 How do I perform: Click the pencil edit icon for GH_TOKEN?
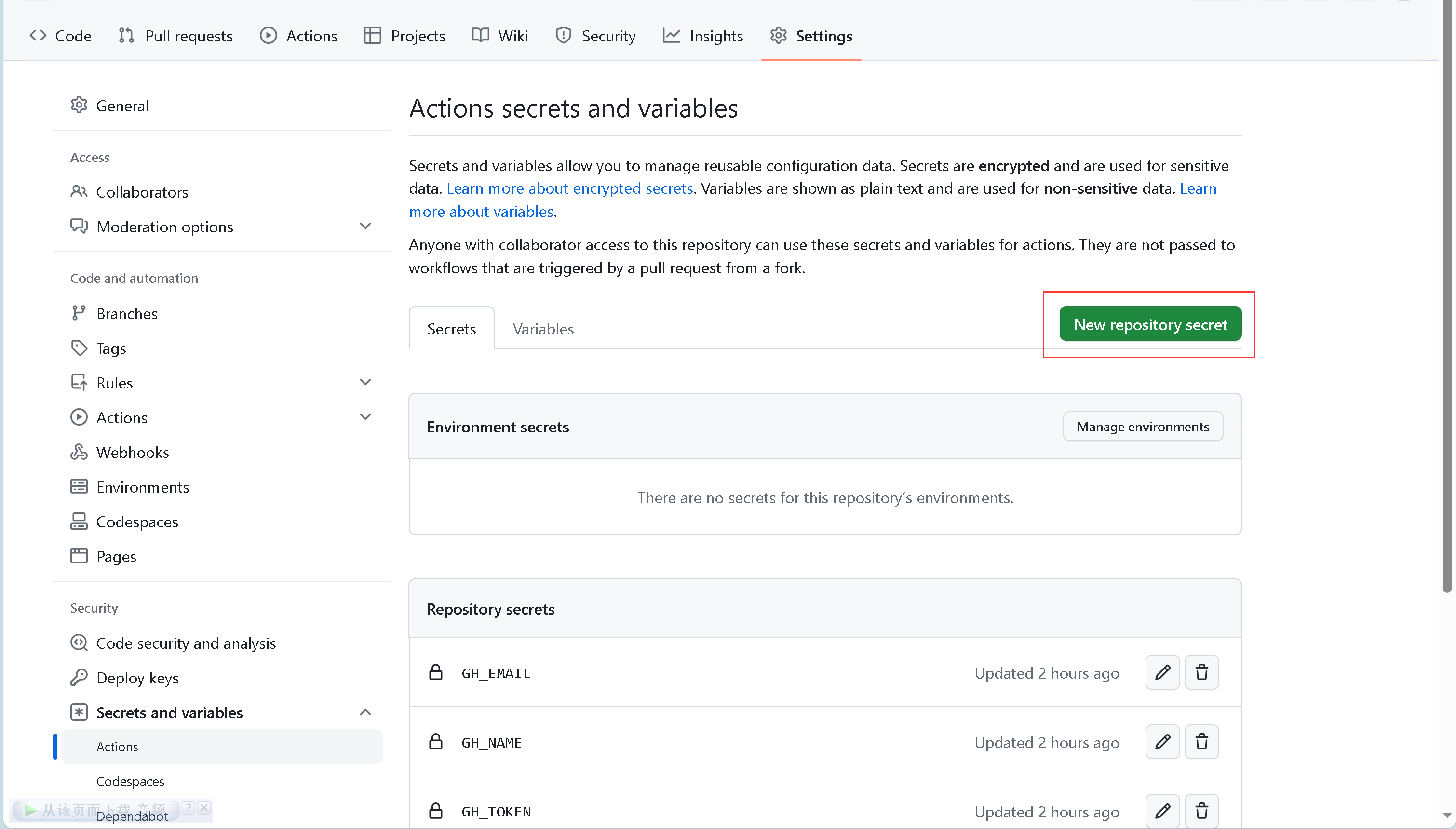tap(1162, 811)
